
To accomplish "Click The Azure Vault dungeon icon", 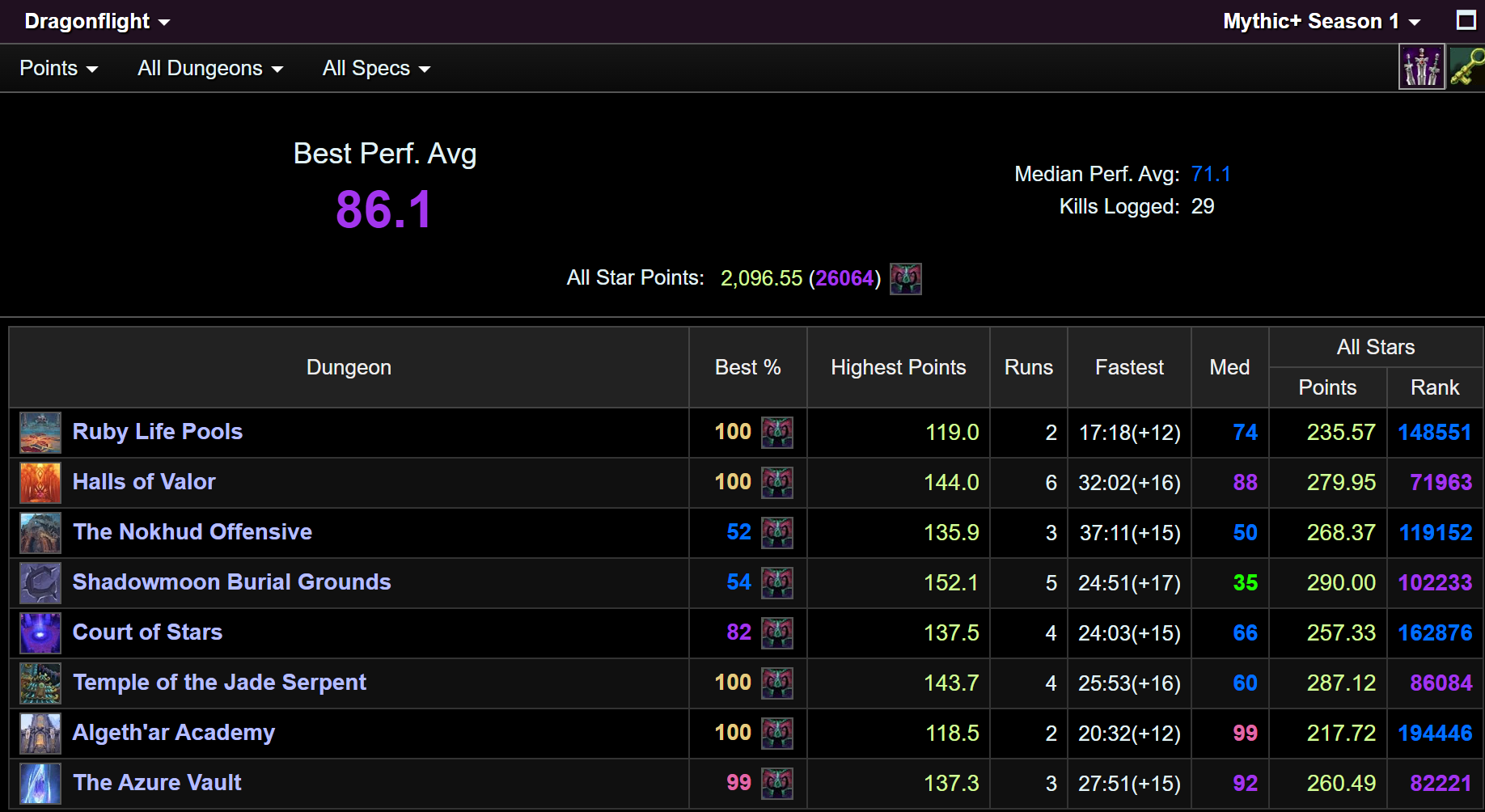I will pos(40,784).
